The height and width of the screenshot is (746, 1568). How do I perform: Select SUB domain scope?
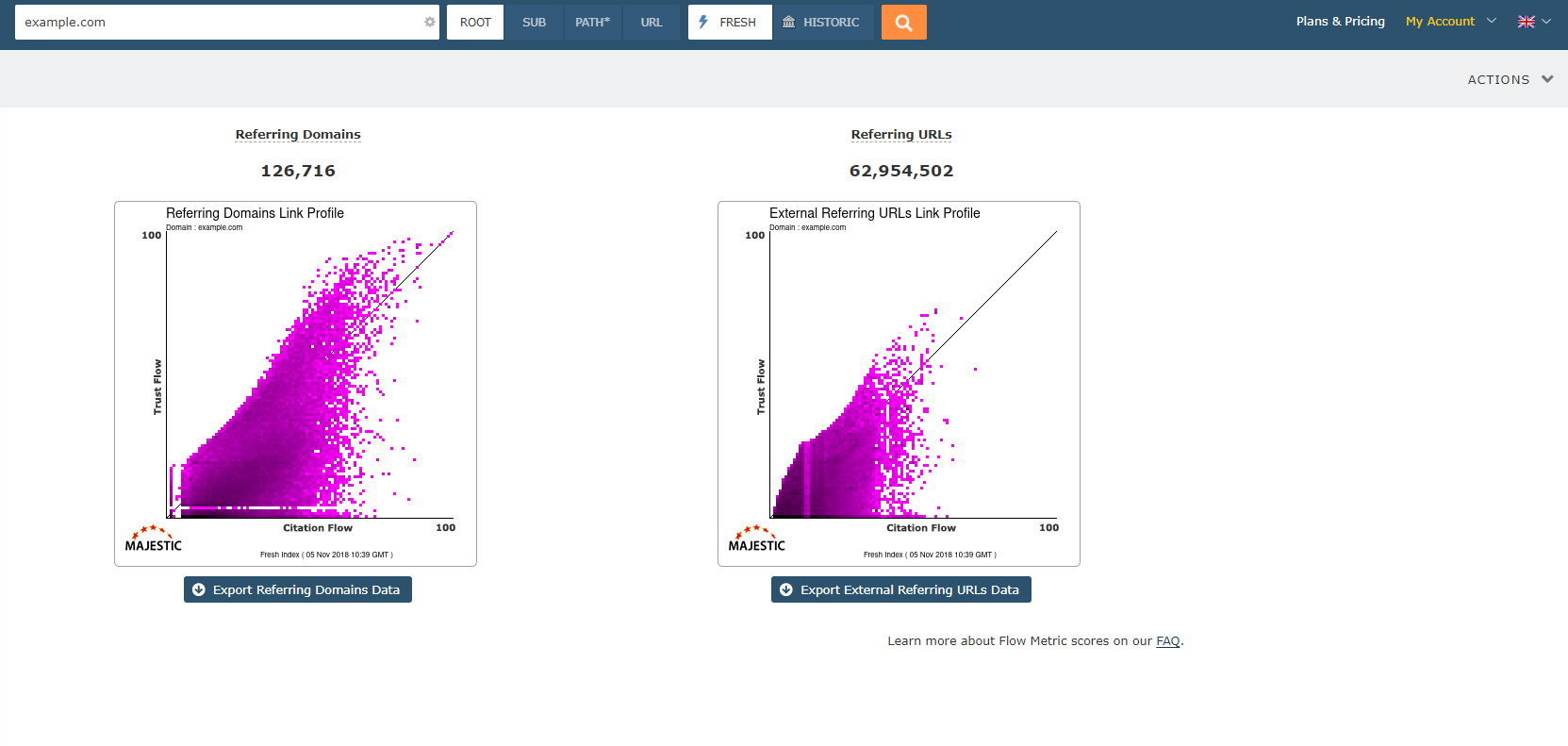(x=534, y=23)
